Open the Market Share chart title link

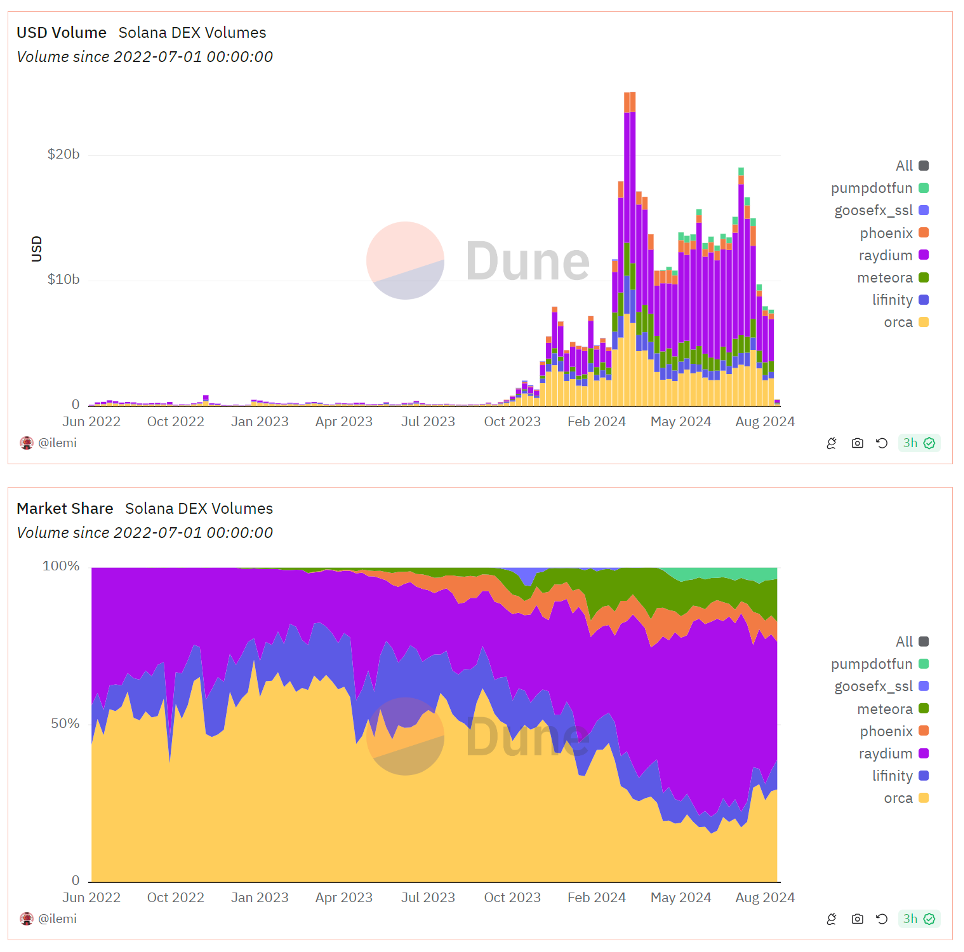coord(64,509)
